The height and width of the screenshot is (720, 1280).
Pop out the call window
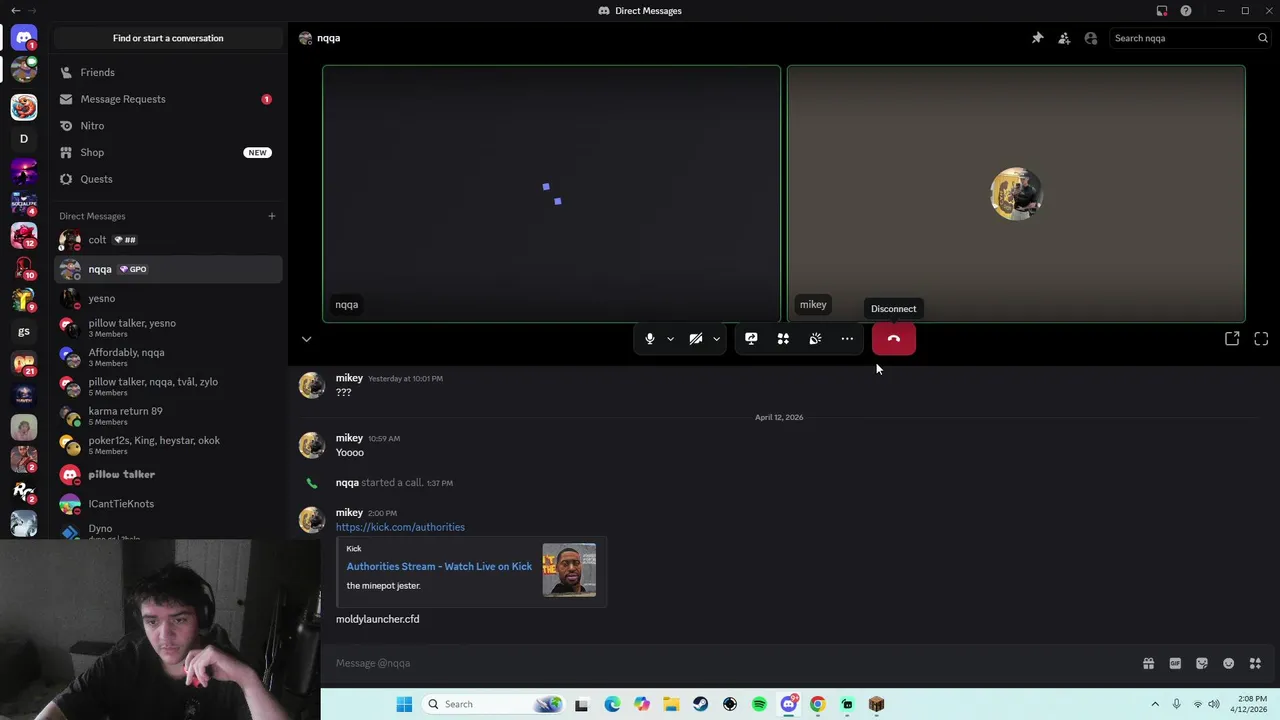[1232, 339]
